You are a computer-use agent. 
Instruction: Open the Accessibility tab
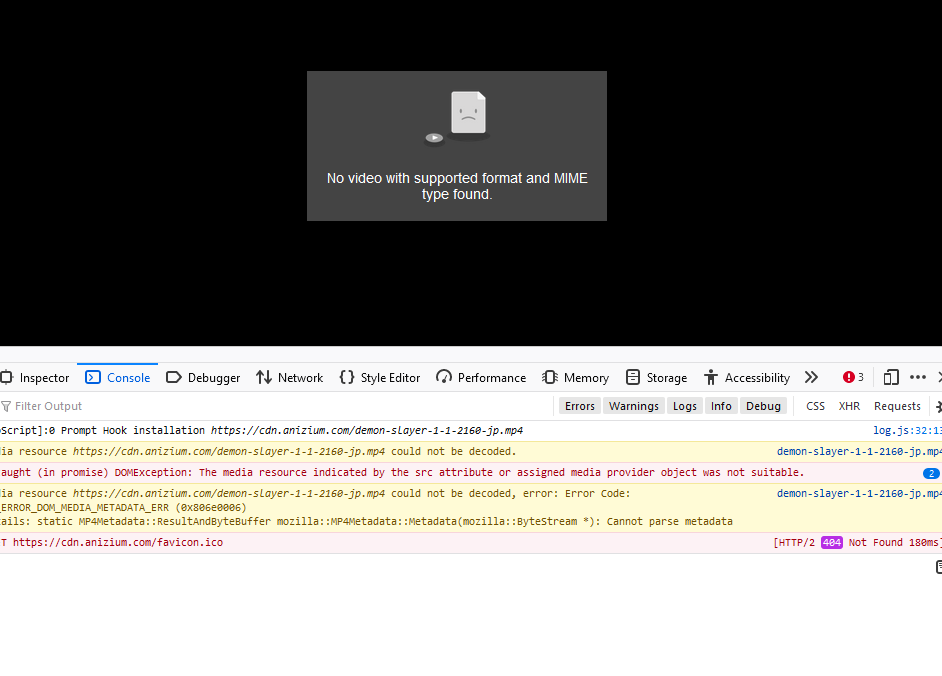point(747,377)
